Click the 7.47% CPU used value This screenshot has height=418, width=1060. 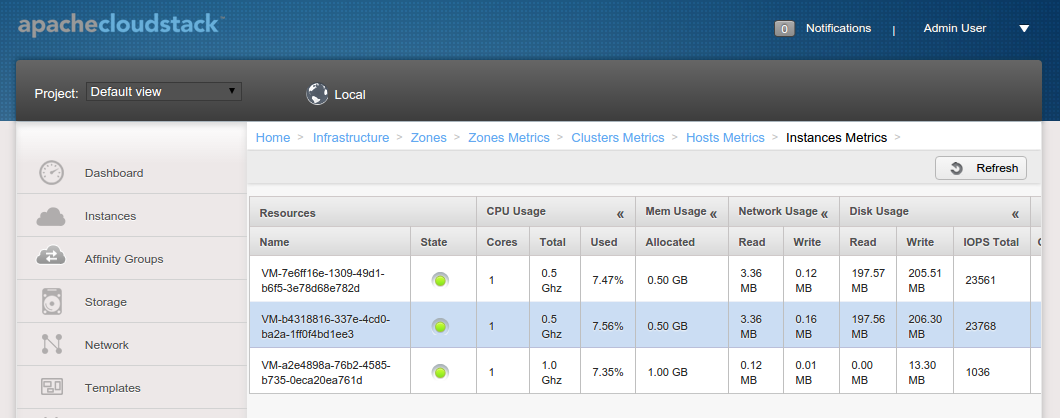608,280
